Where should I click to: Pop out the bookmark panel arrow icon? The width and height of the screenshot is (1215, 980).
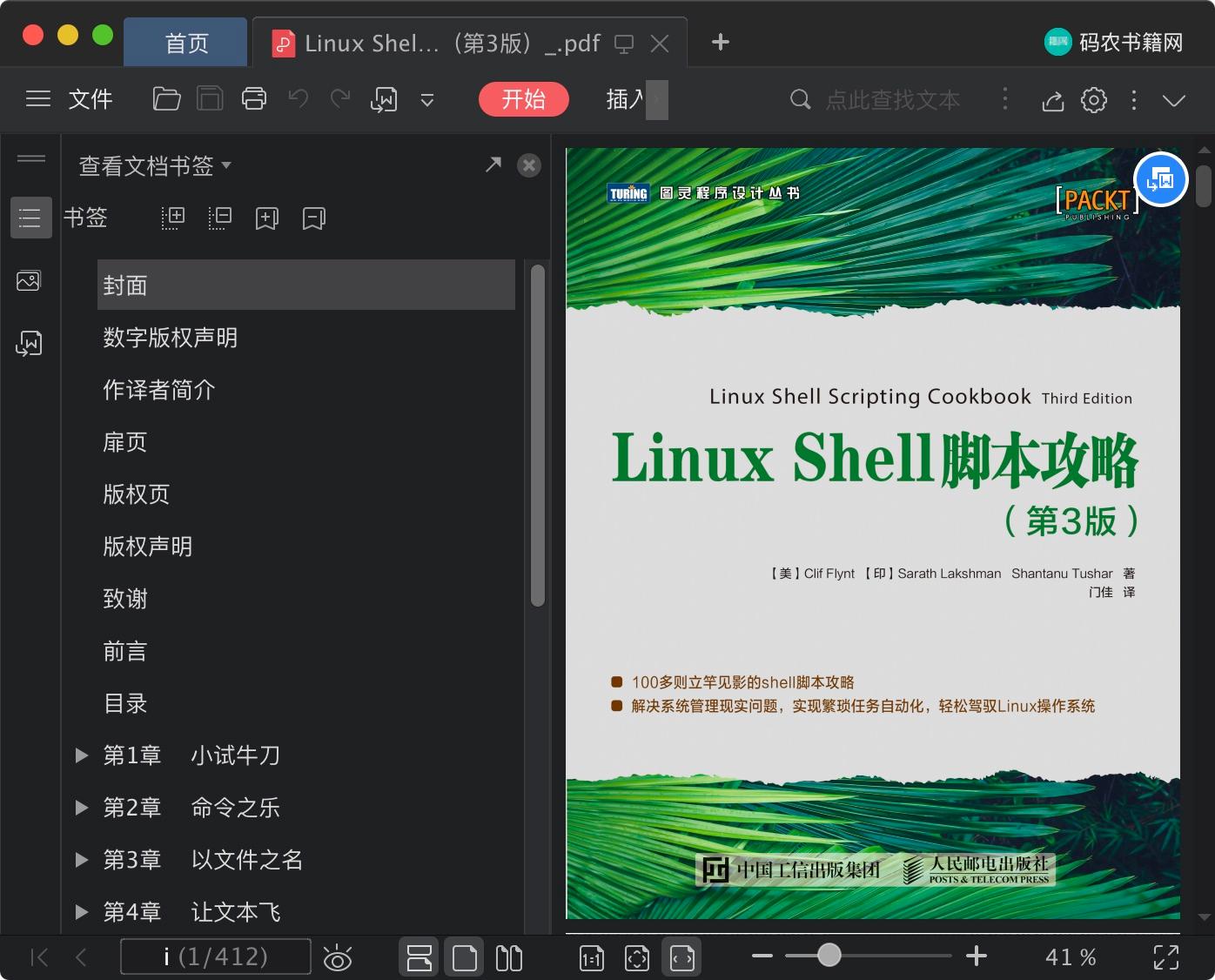[x=493, y=164]
